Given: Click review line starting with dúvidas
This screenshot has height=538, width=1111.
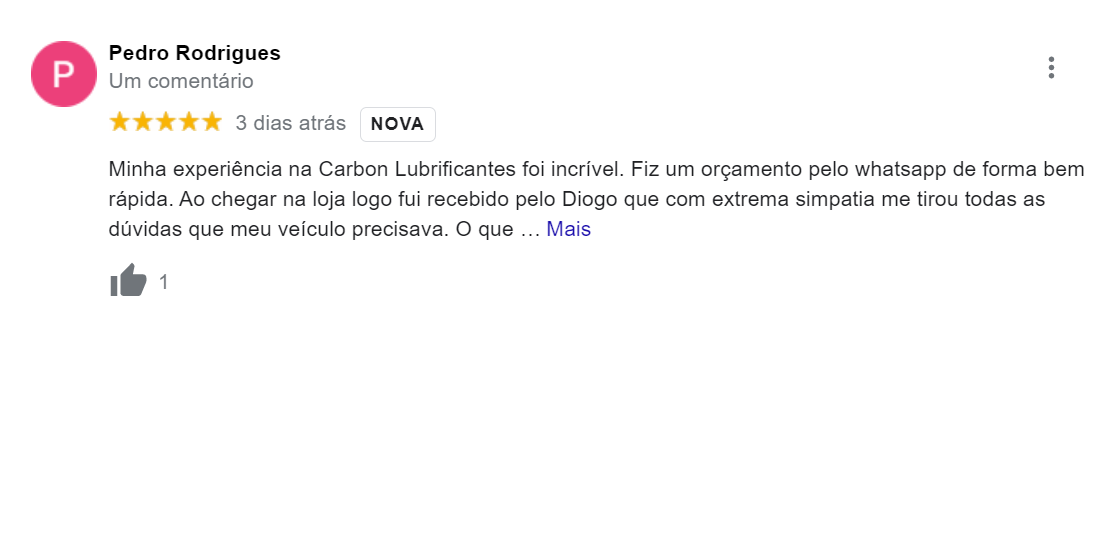Looking at the screenshot, I should 350,229.
